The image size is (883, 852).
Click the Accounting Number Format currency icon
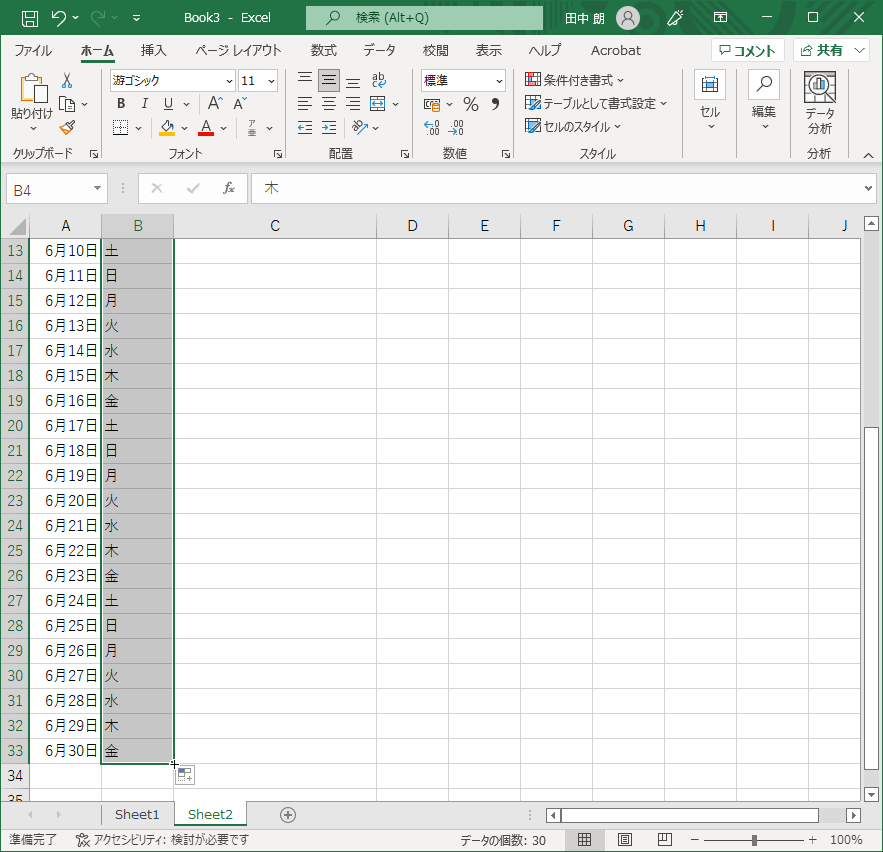[x=432, y=104]
